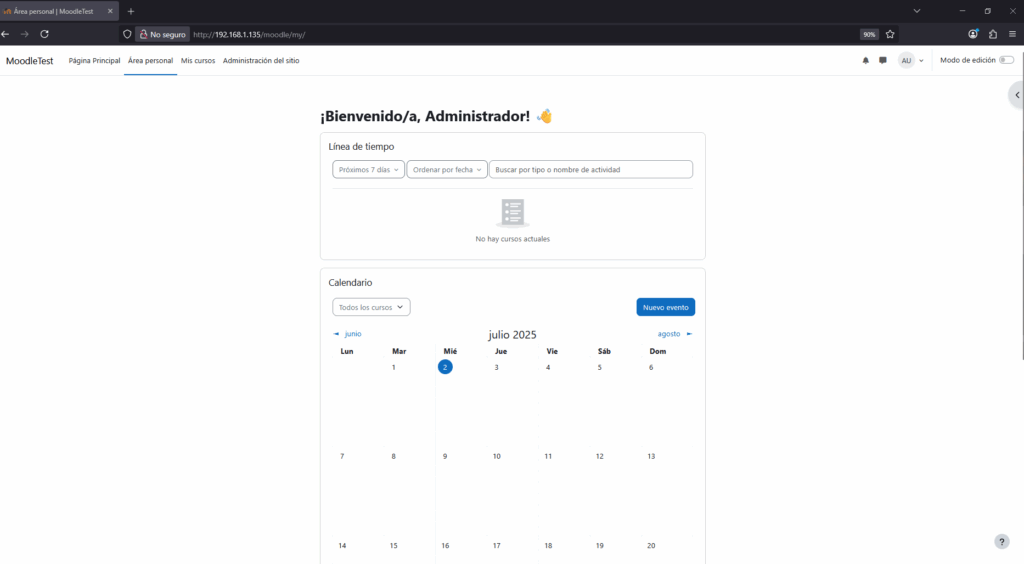Open the messaging drawer chat icon
The image size is (1024, 564).
click(x=883, y=61)
